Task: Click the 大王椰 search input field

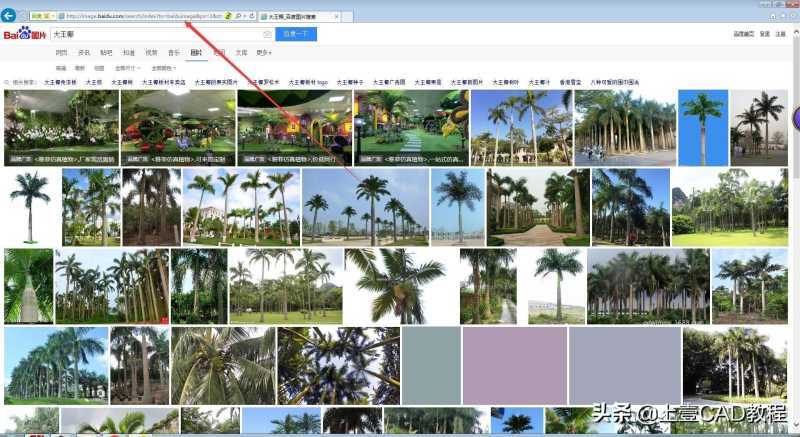Action: tap(150, 35)
